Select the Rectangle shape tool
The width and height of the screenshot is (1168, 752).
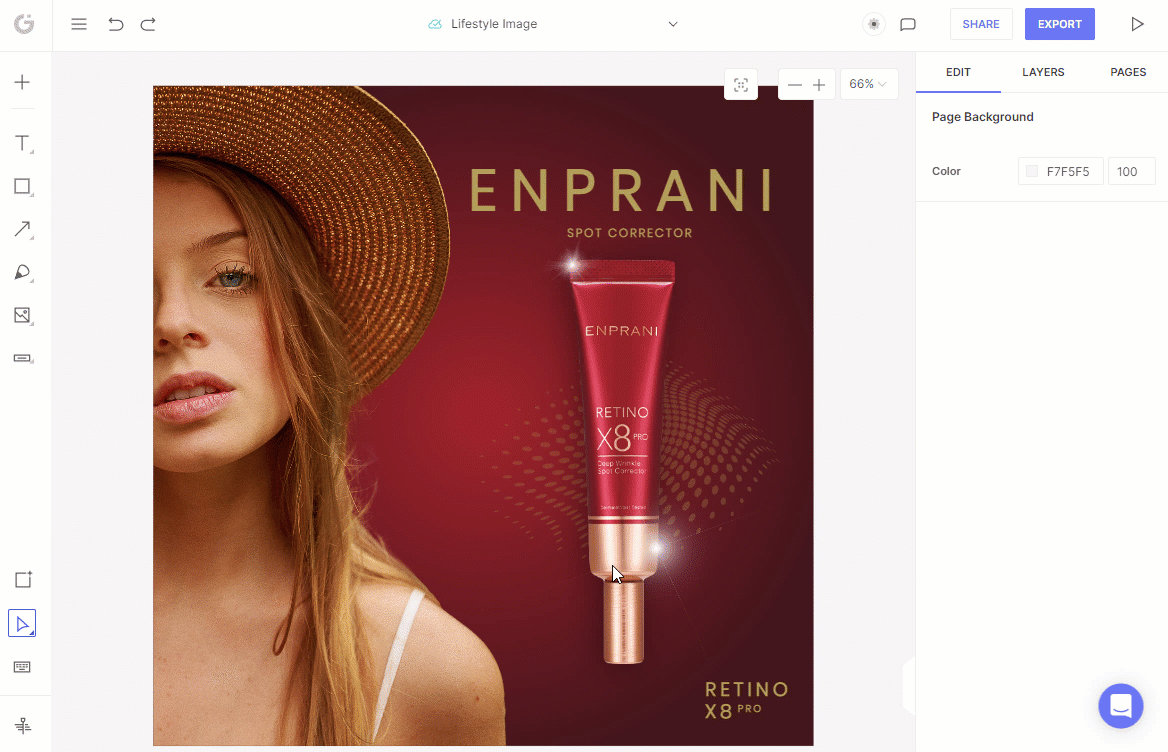pyautogui.click(x=23, y=187)
